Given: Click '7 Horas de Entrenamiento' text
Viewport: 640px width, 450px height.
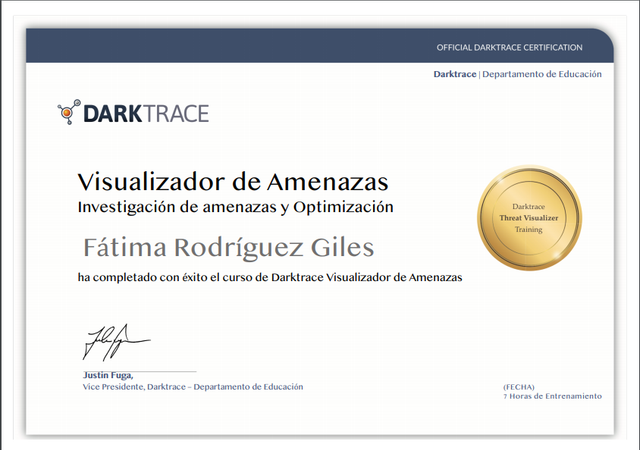Looking at the screenshot, I should coord(553,396).
